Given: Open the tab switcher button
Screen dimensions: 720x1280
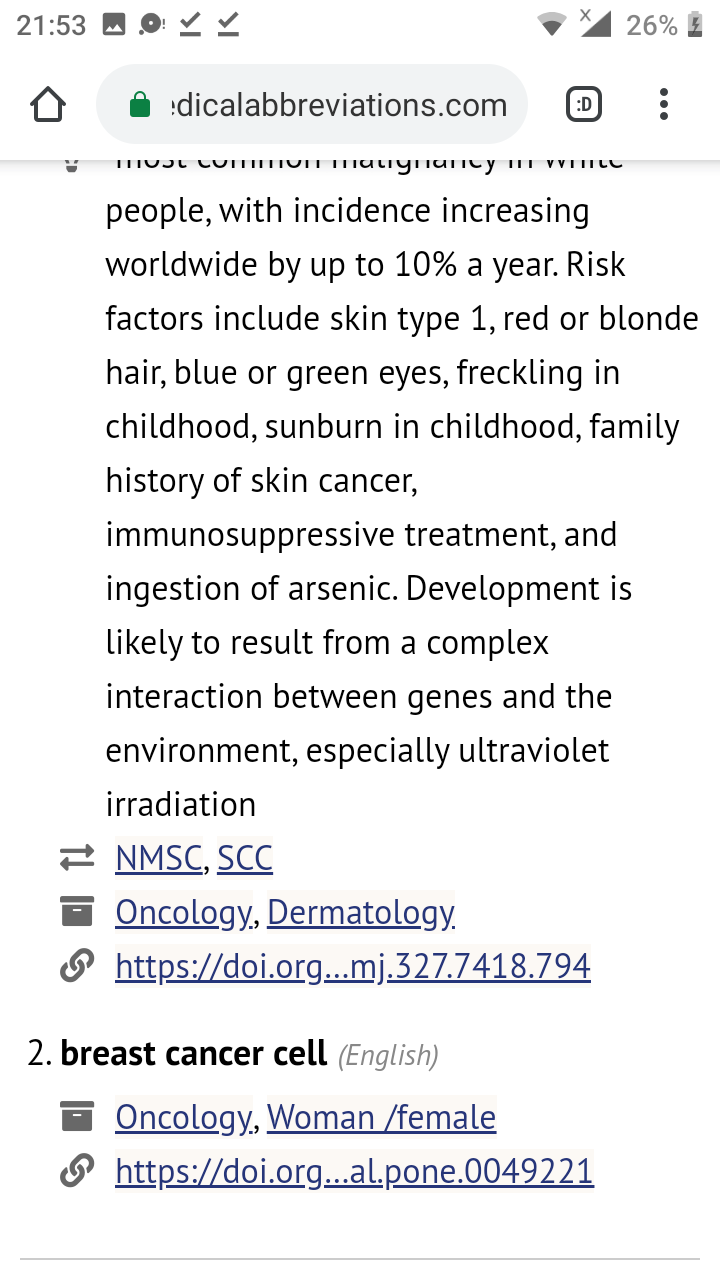Looking at the screenshot, I should click(584, 104).
